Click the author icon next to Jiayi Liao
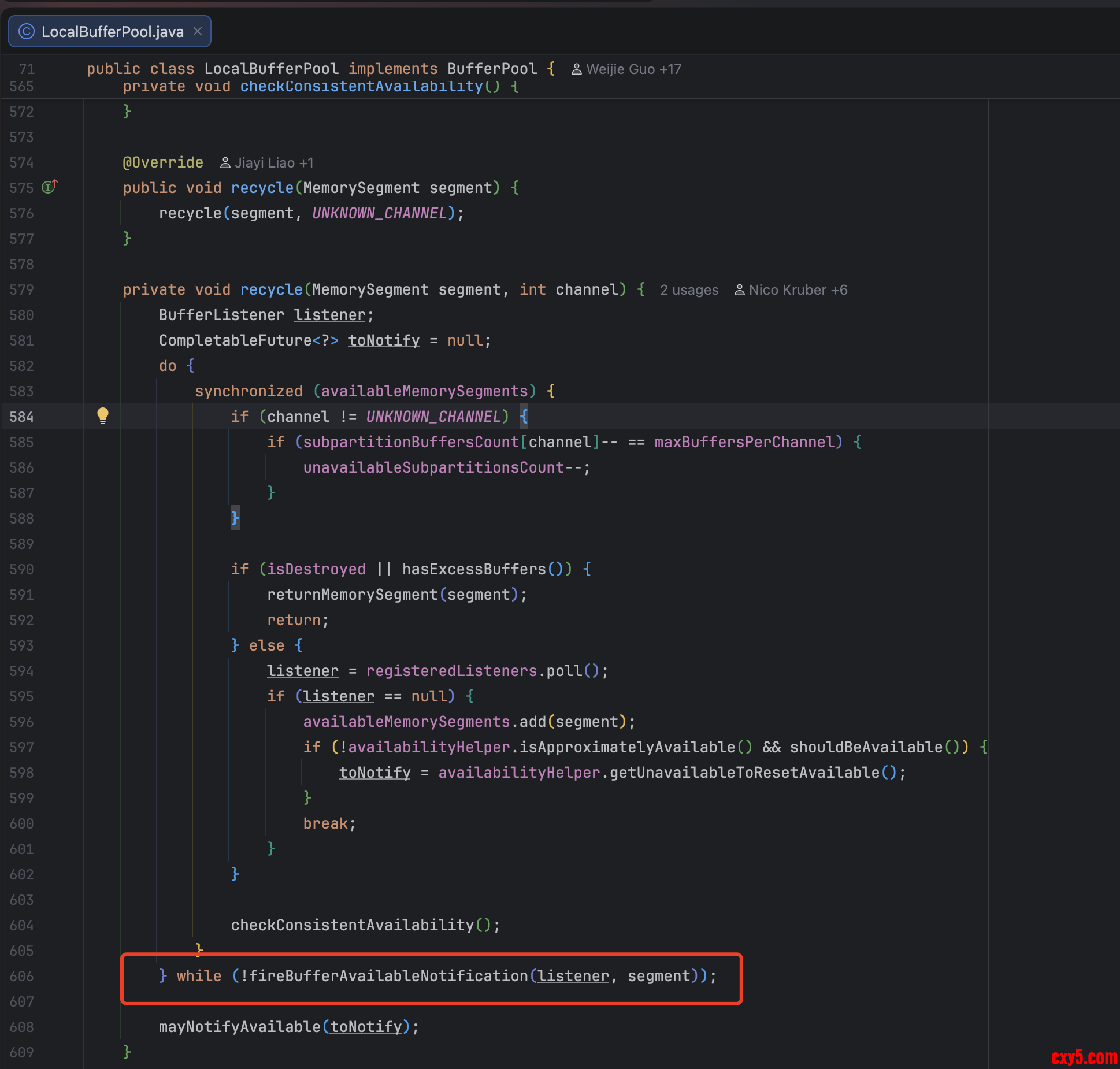1120x1069 pixels. click(225, 163)
